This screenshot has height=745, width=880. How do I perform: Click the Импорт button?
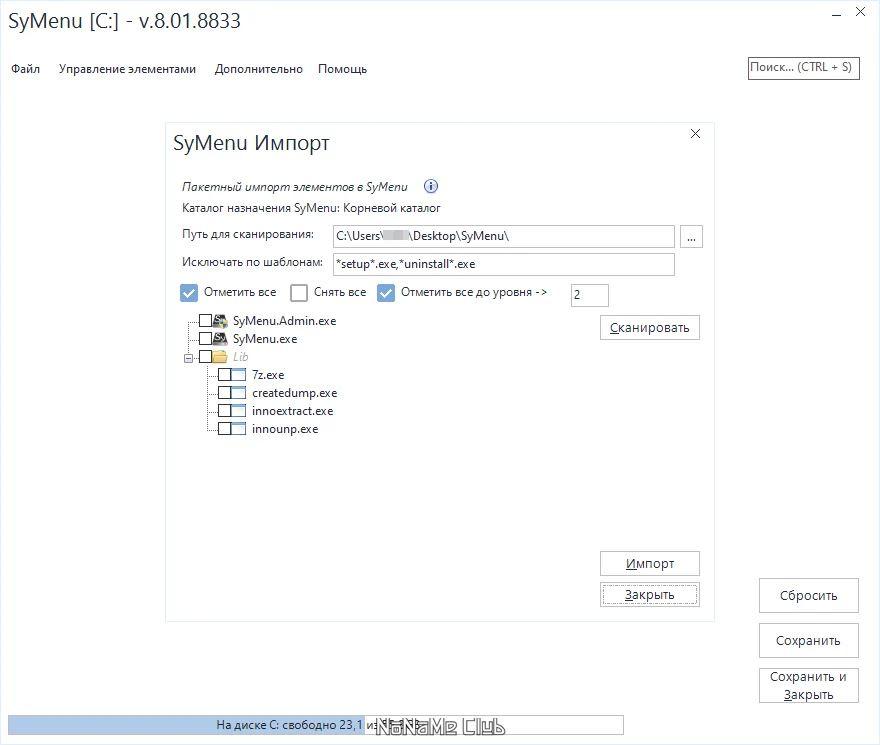coord(650,563)
